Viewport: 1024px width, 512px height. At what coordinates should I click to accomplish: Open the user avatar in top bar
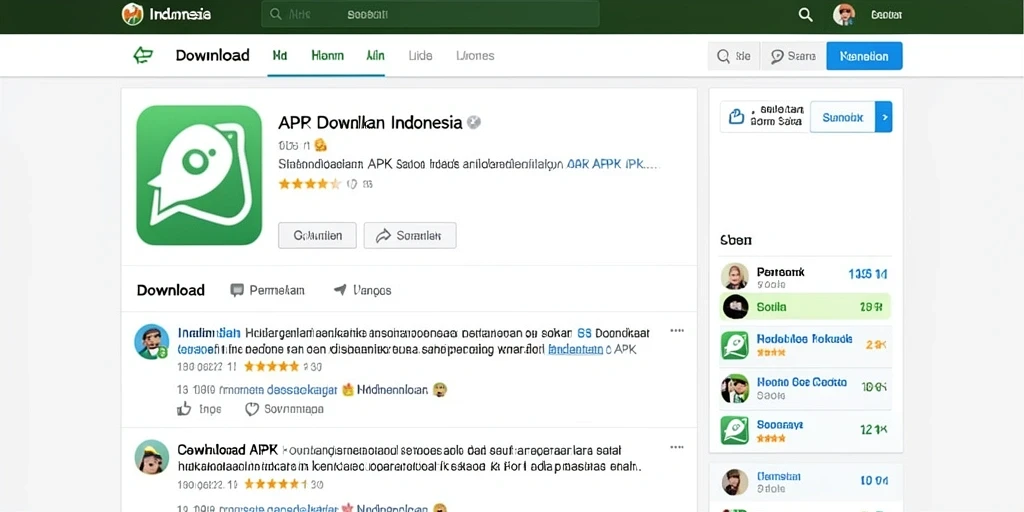(844, 14)
